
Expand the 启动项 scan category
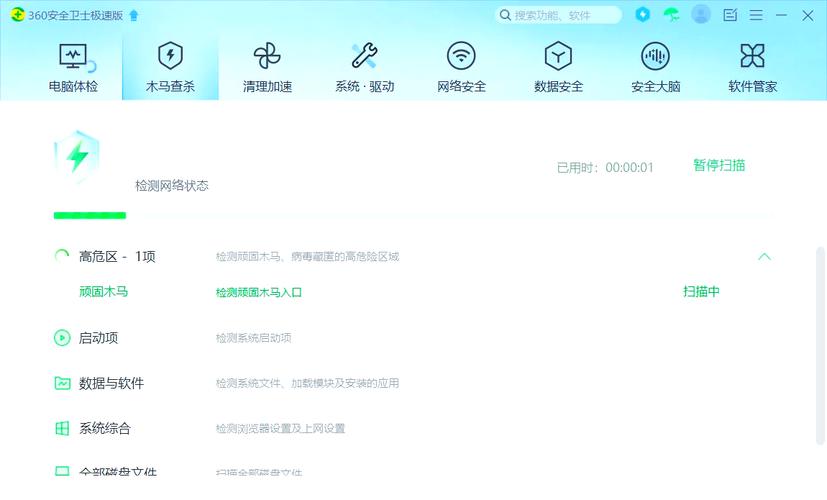coord(98,338)
